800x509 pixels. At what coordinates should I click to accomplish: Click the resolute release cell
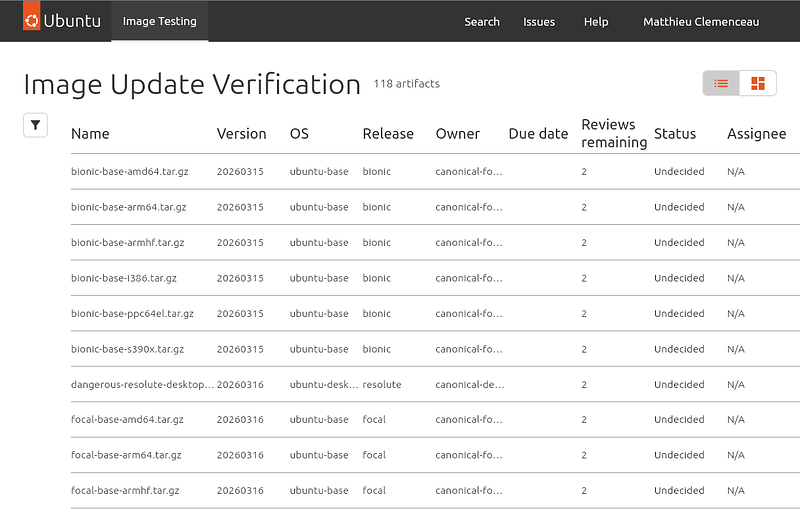click(x=382, y=385)
